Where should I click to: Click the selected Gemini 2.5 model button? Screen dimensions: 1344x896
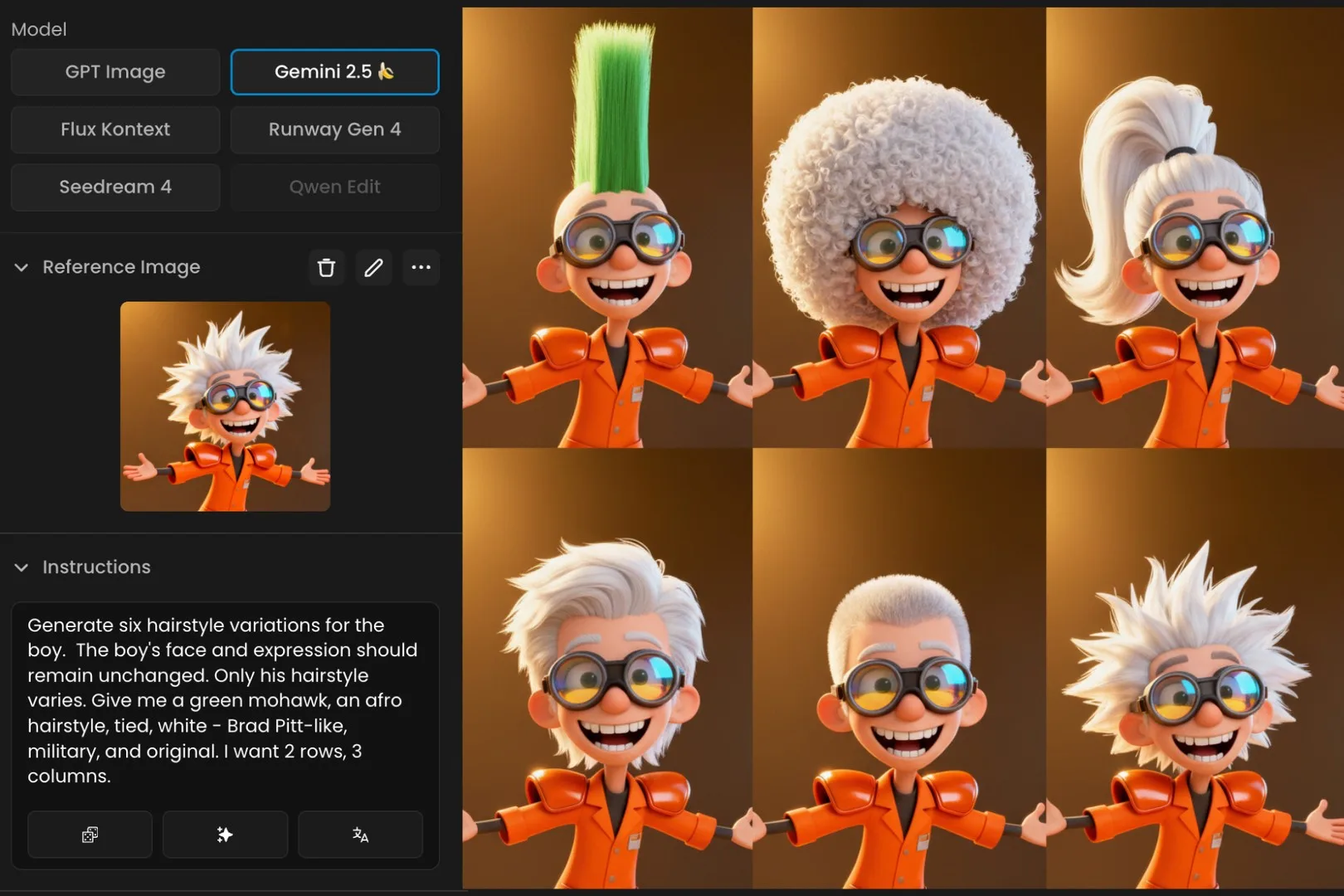(x=334, y=72)
